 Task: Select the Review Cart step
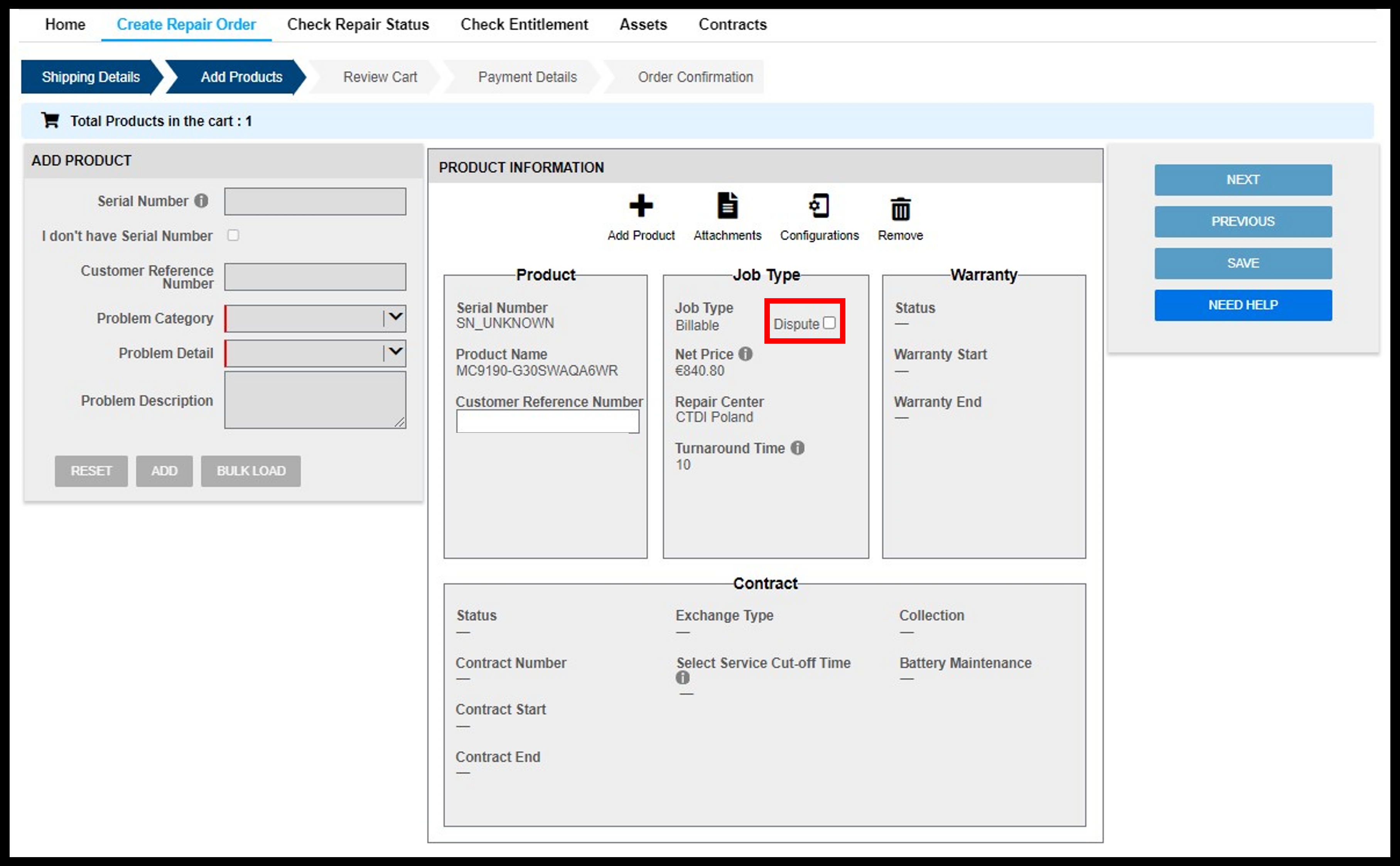tap(380, 77)
